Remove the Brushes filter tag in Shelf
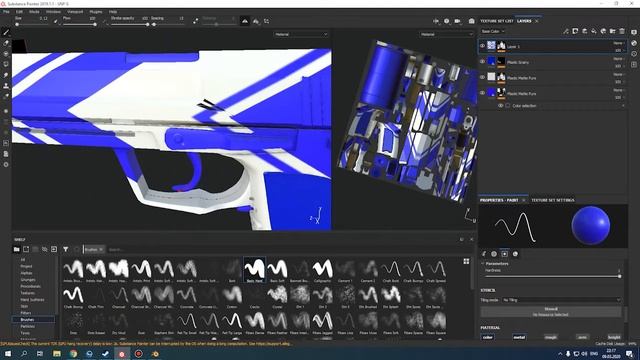Screen dimensions: 640x360 pyautogui.click(x=101, y=249)
